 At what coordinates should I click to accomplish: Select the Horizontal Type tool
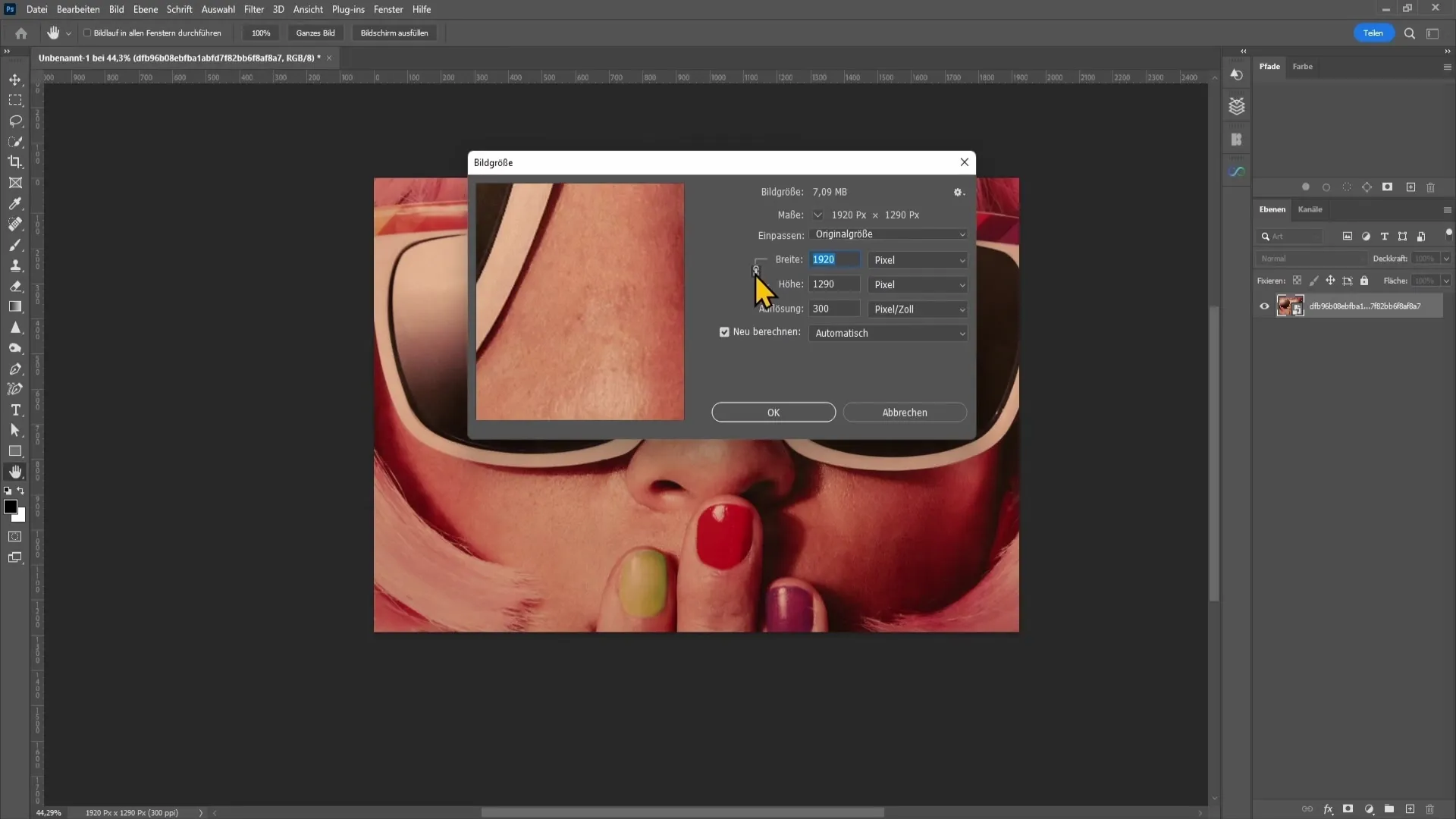15,409
